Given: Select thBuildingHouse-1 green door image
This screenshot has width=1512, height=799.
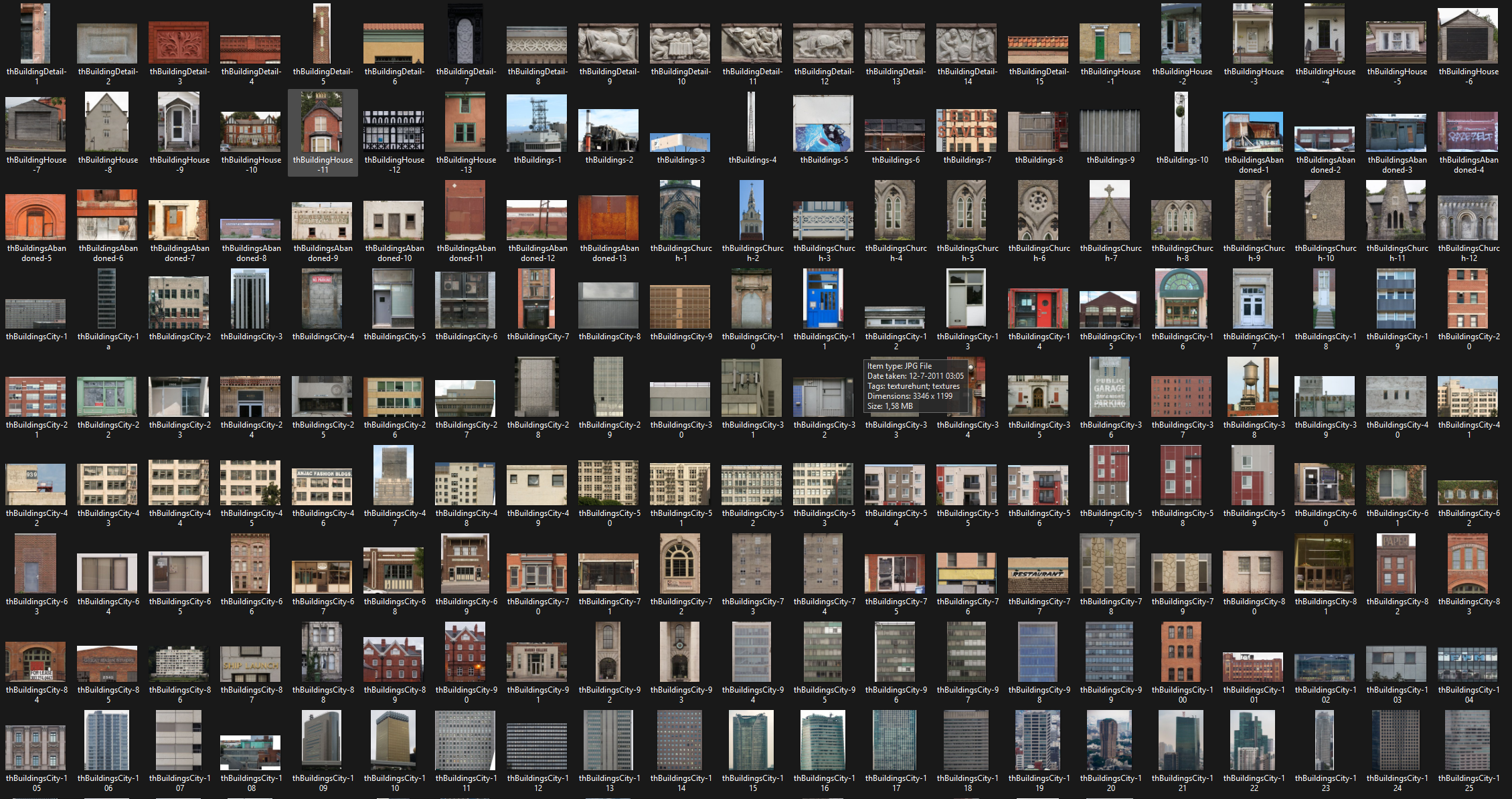Looking at the screenshot, I should point(1110,43).
